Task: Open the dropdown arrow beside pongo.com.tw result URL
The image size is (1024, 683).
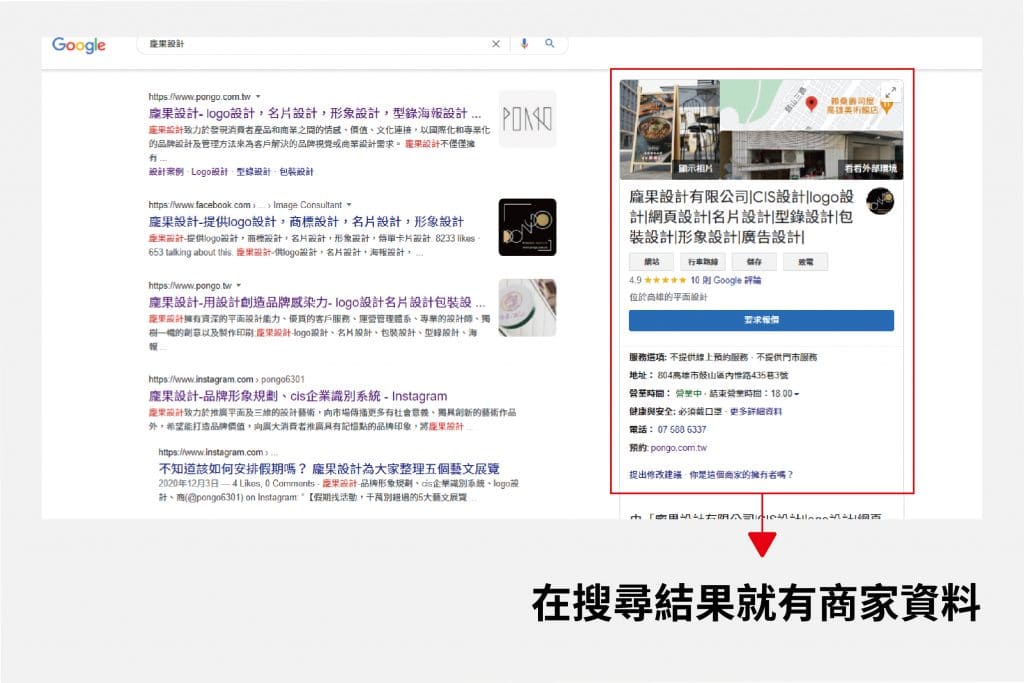Action: [x=257, y=96]
